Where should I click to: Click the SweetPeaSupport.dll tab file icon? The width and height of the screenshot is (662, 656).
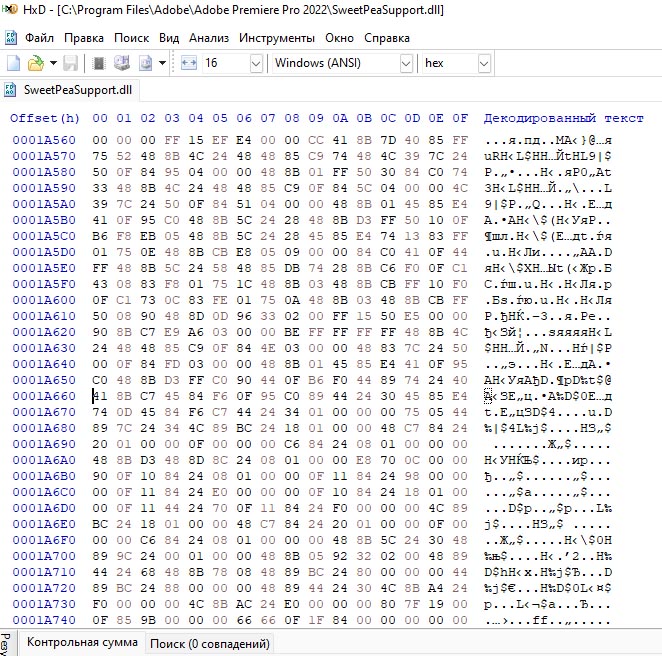click(10, 90)
